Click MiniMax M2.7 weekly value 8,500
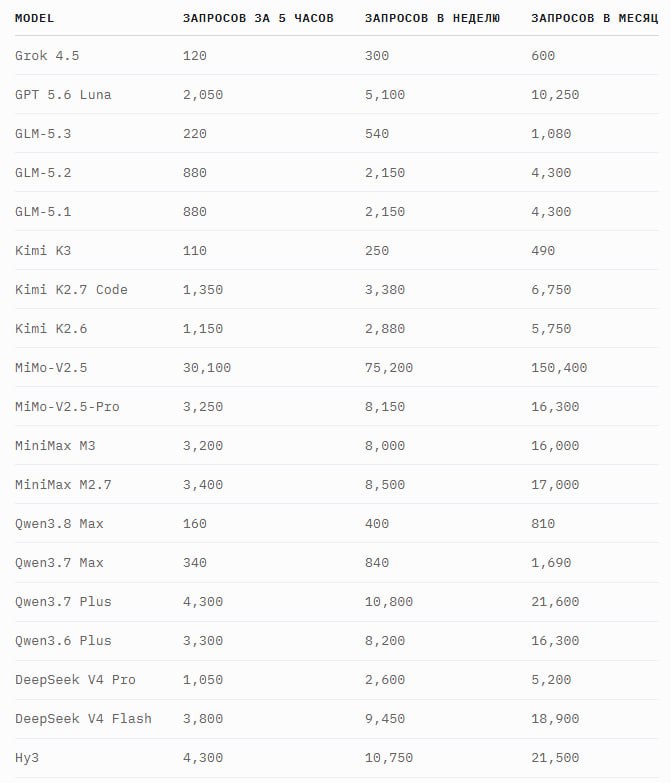The height and width of the screenshot is (783, 671). click(385, 484)
